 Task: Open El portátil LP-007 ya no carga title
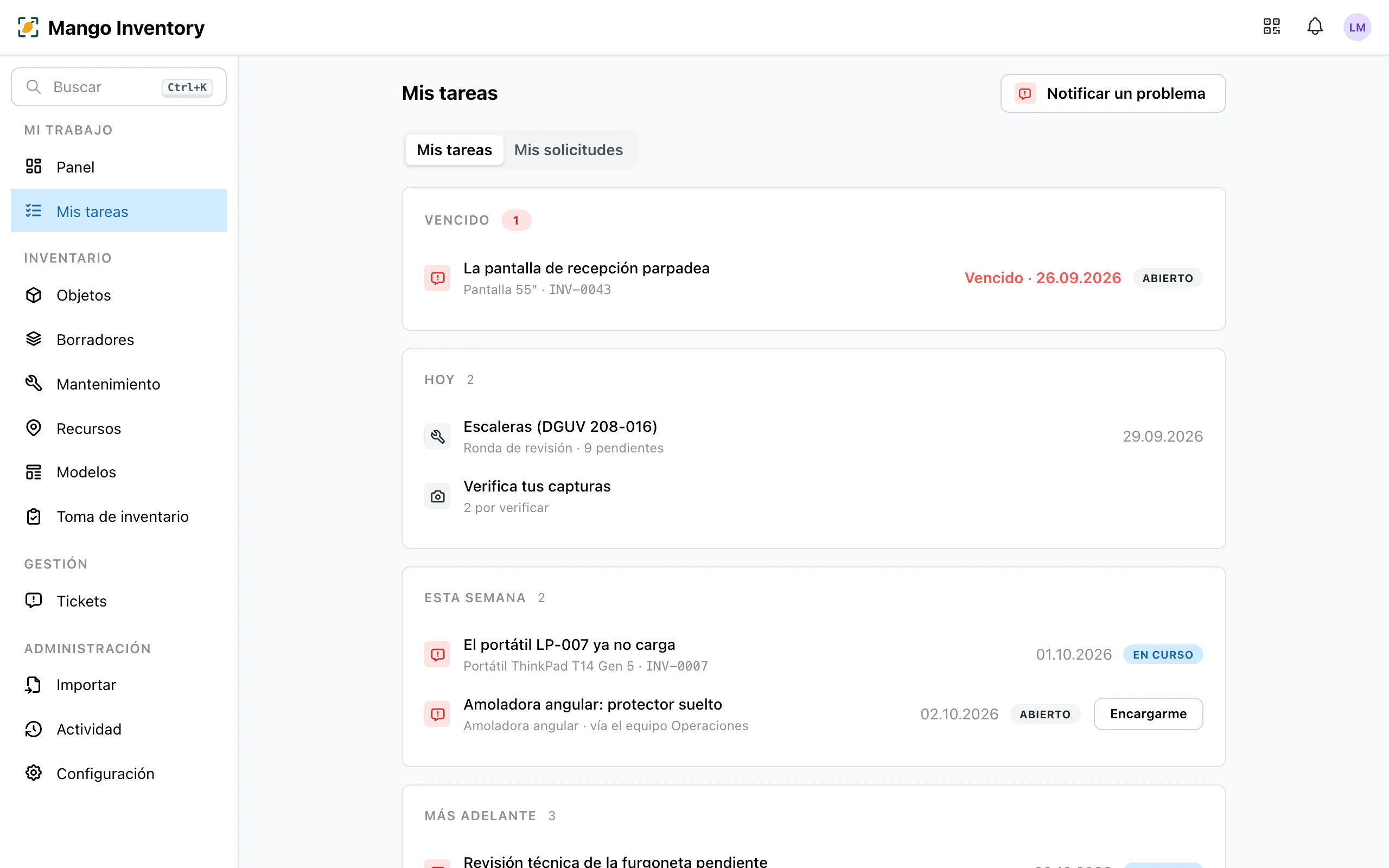(x=569, y=644)
